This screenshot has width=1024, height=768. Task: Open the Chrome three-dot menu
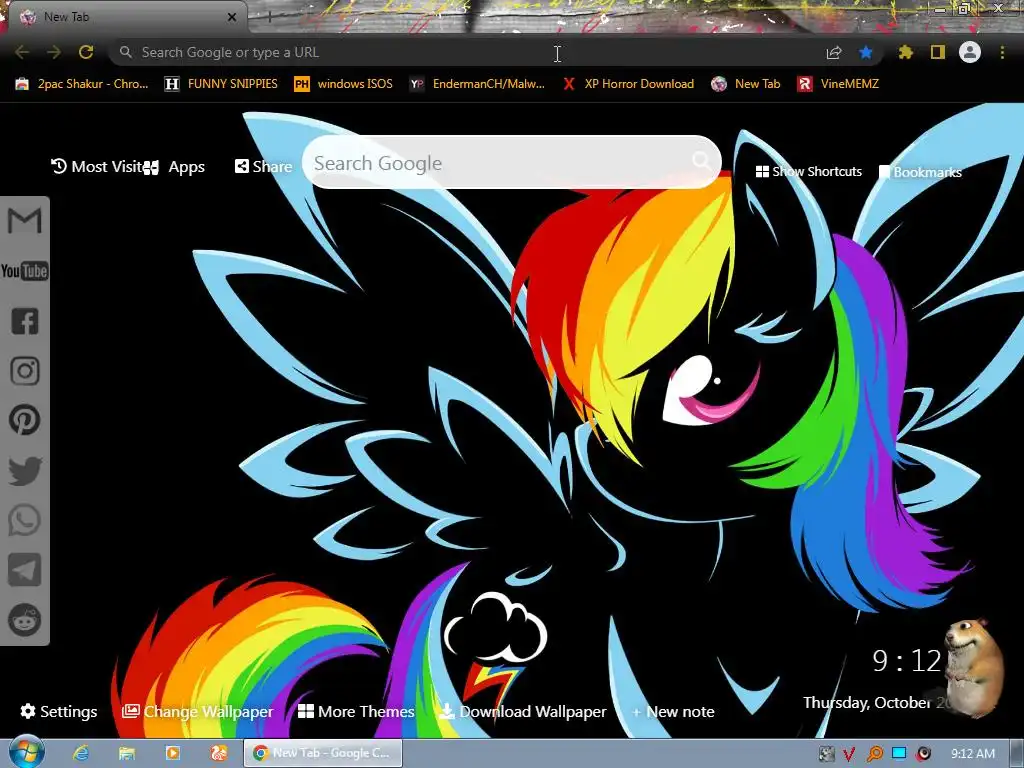[1002, 52]
